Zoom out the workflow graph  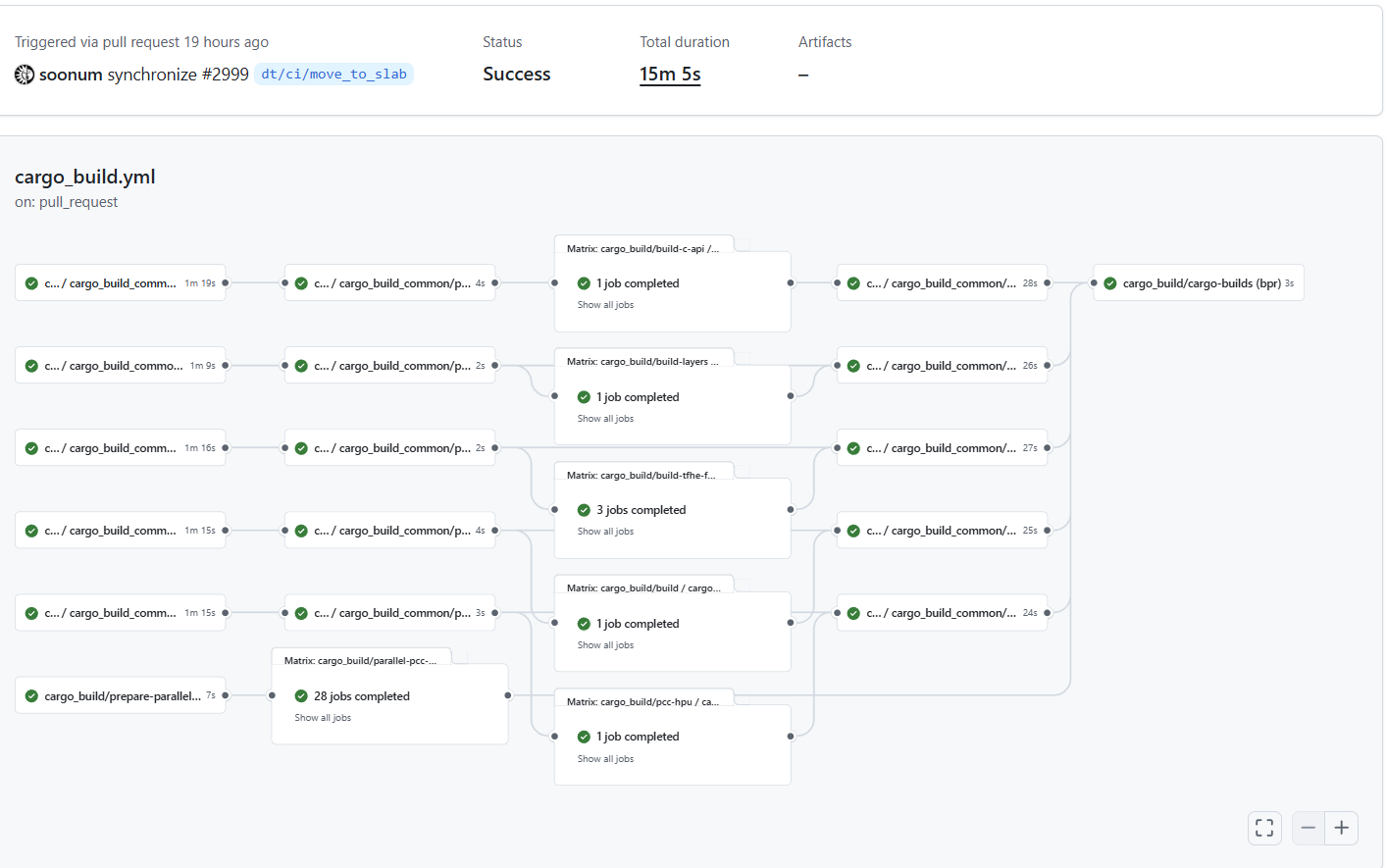[x=1308, y=828]
